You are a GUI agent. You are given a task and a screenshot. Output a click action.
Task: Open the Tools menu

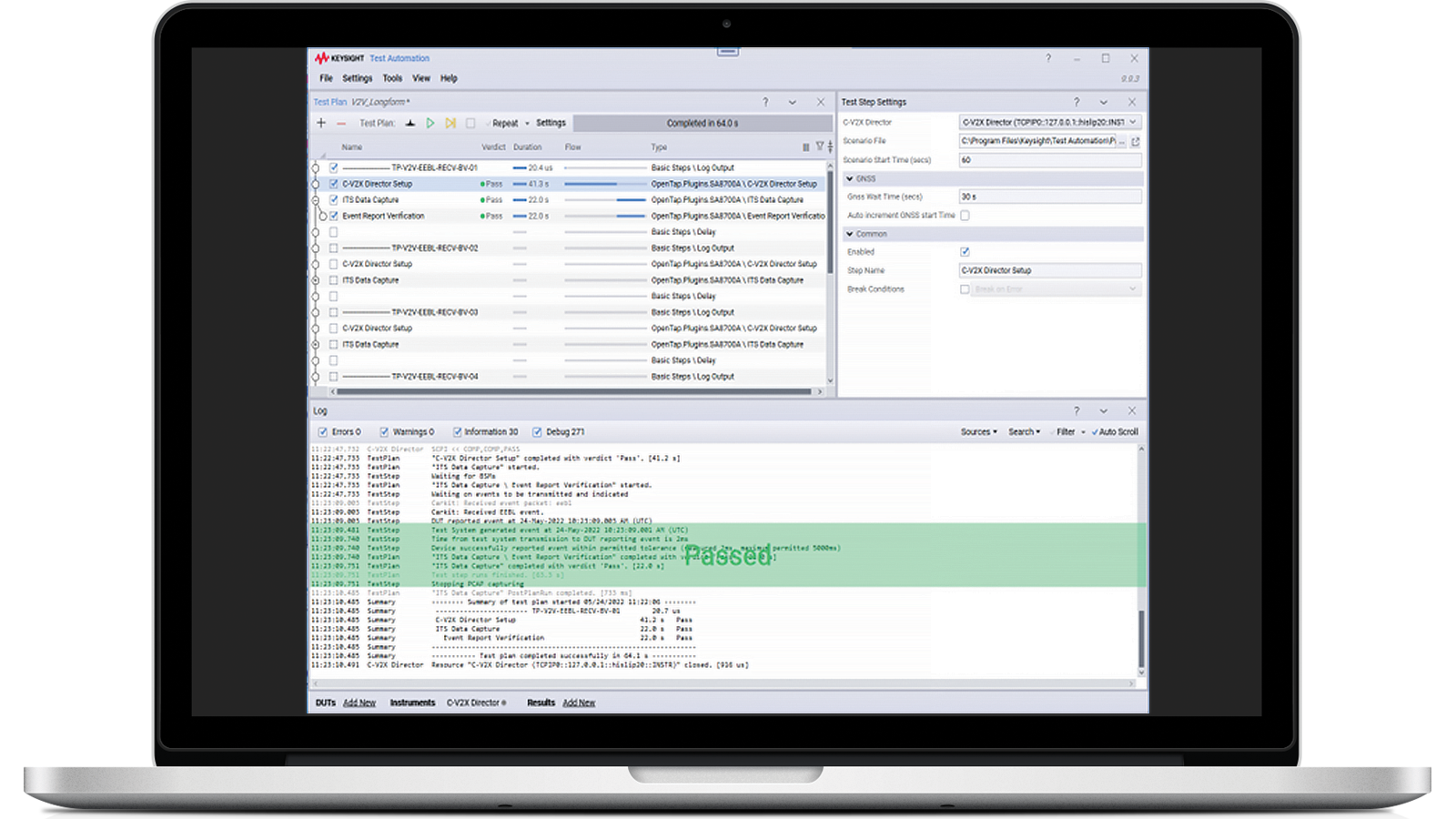(391, 78)
